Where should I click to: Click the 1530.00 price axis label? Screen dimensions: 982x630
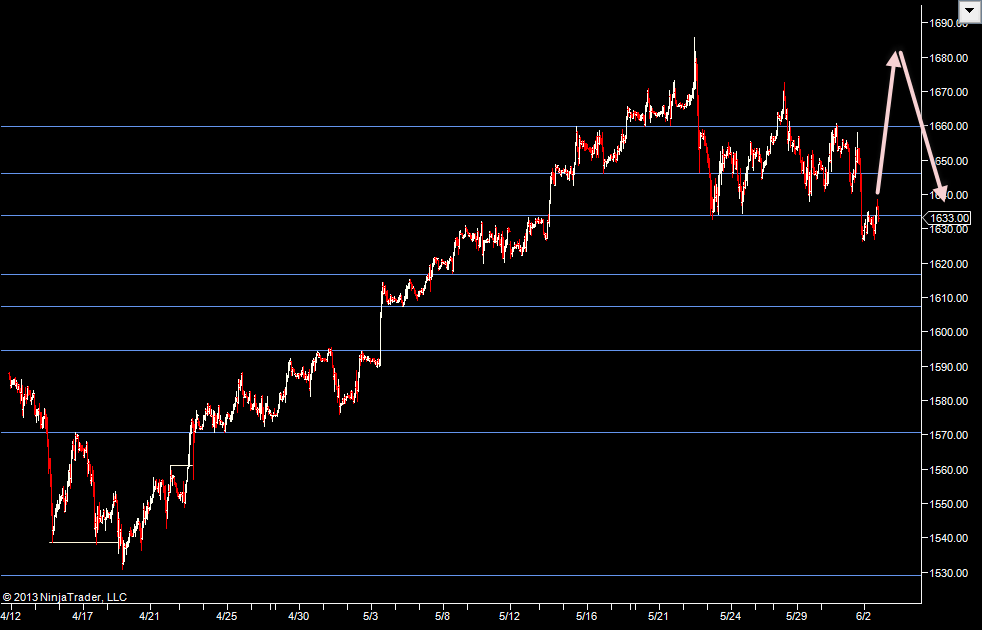pos(948,573)
